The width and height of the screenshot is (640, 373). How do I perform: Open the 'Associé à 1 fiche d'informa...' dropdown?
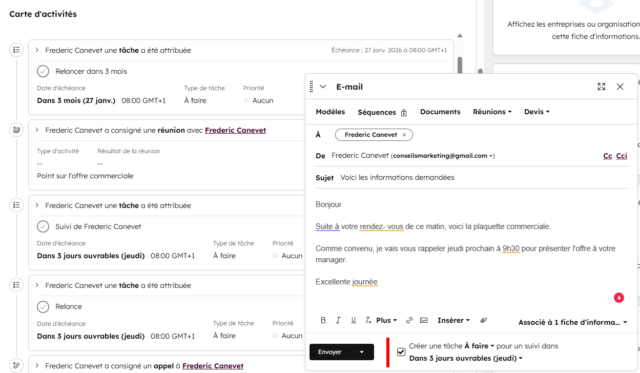573,322
